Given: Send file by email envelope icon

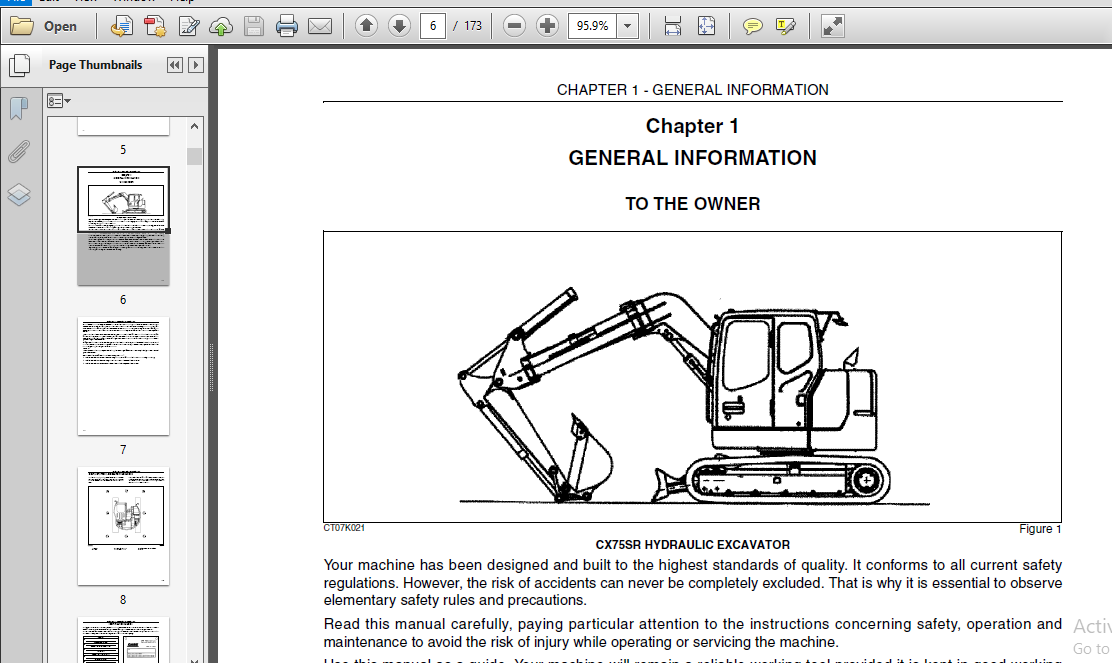Looking at the screenshot, I should pyautogui.click(x=320, y=26).
